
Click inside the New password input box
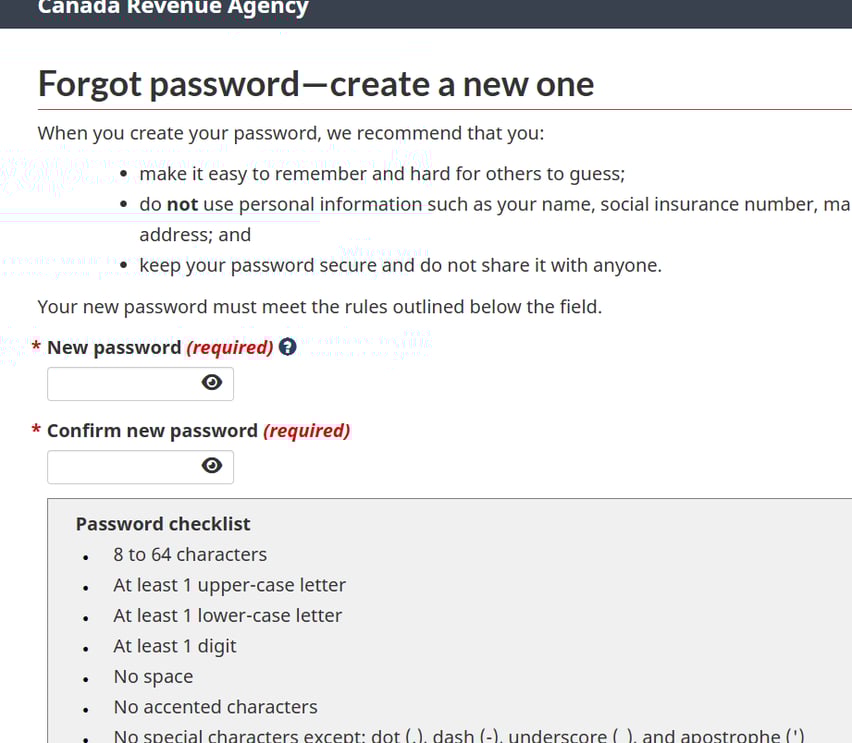pos(120,383)
